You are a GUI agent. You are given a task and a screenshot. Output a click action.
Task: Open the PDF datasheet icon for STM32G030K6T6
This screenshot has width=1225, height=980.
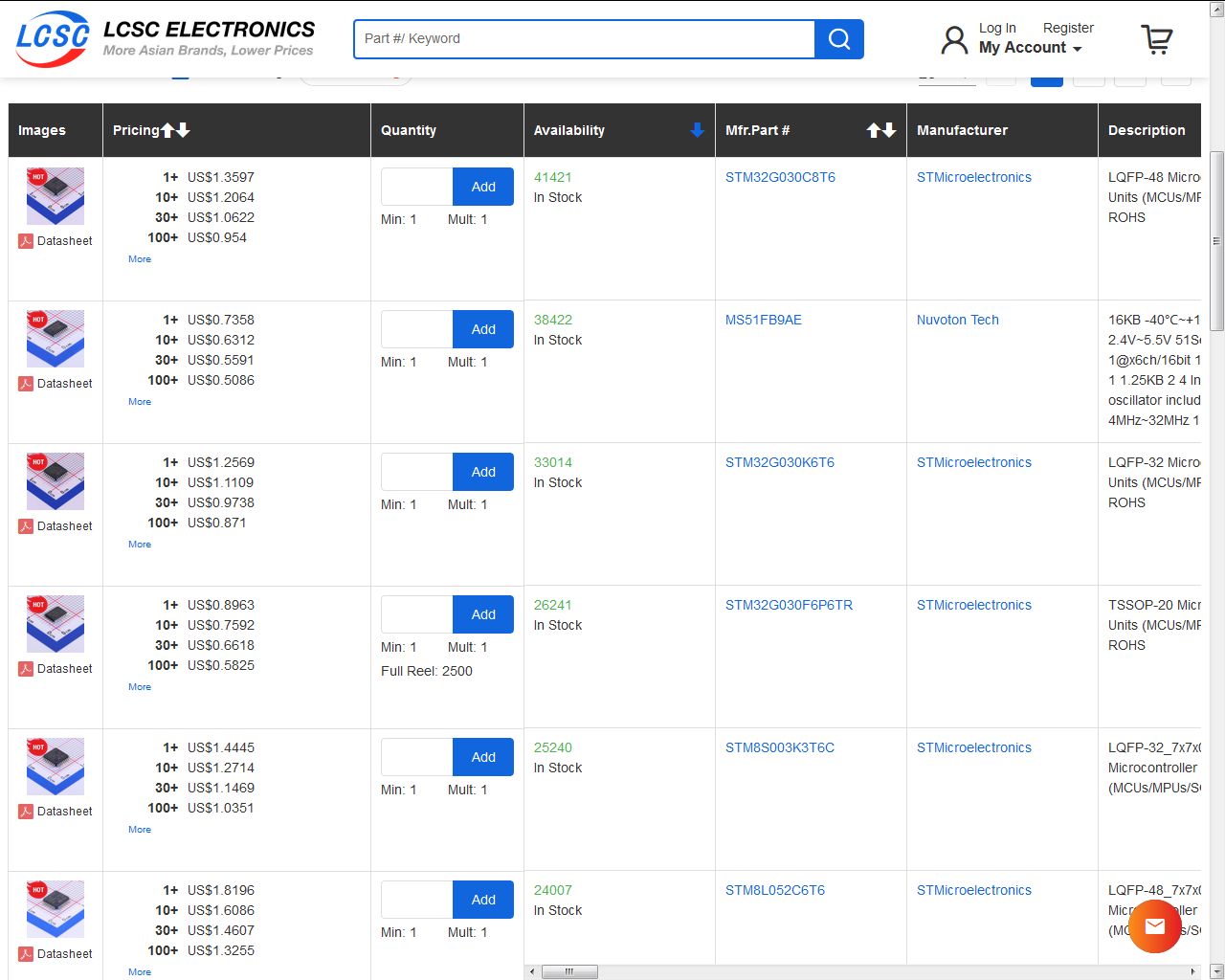(x=26, y=526)
